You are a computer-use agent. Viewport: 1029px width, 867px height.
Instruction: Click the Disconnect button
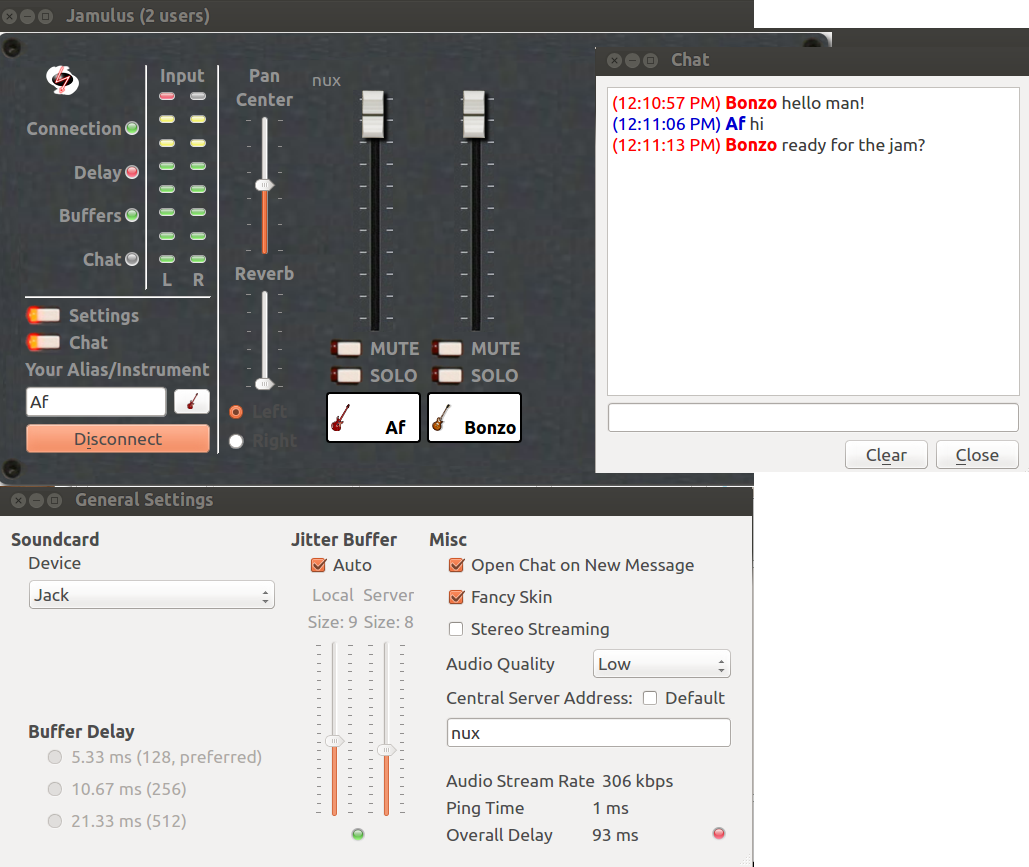(118, 438)
